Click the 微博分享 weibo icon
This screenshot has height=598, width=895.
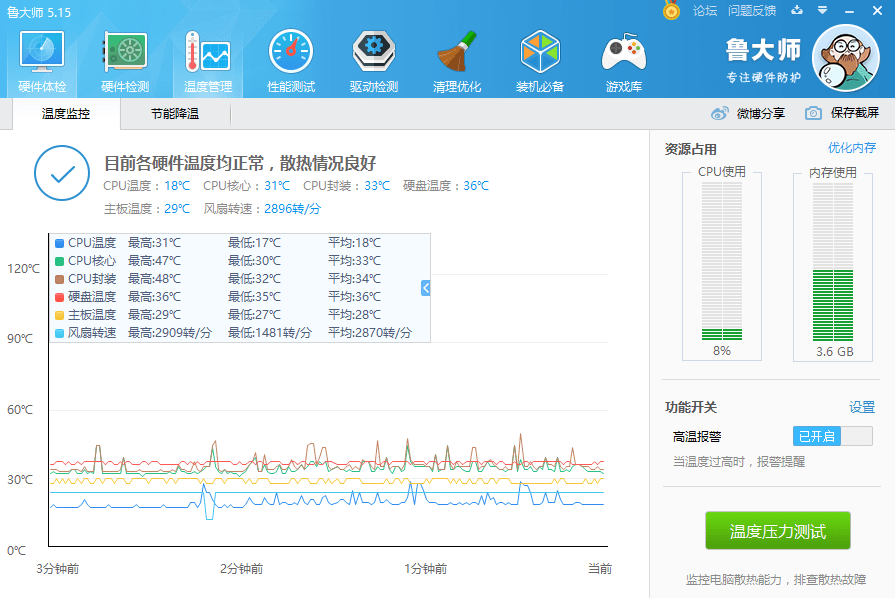tap(719, 113)
